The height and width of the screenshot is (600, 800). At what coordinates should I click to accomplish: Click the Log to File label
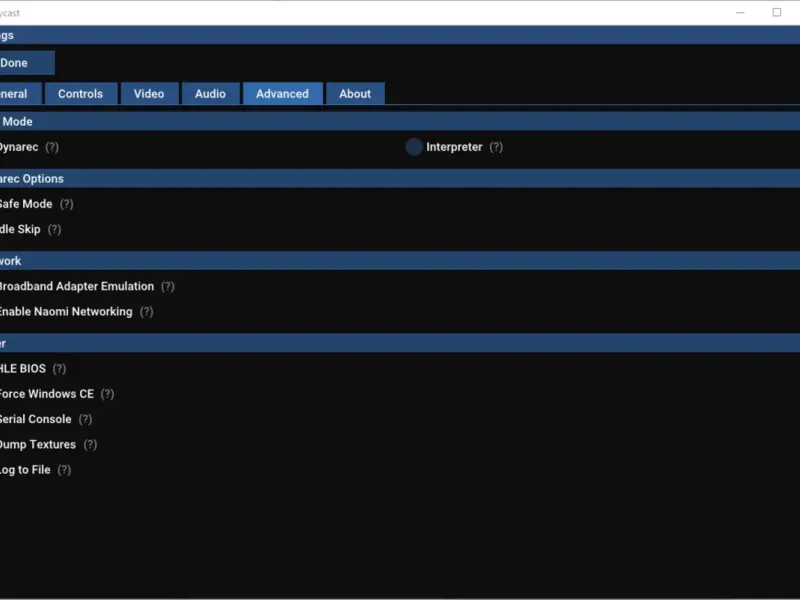pyautogui.click(x=25, y=470)
